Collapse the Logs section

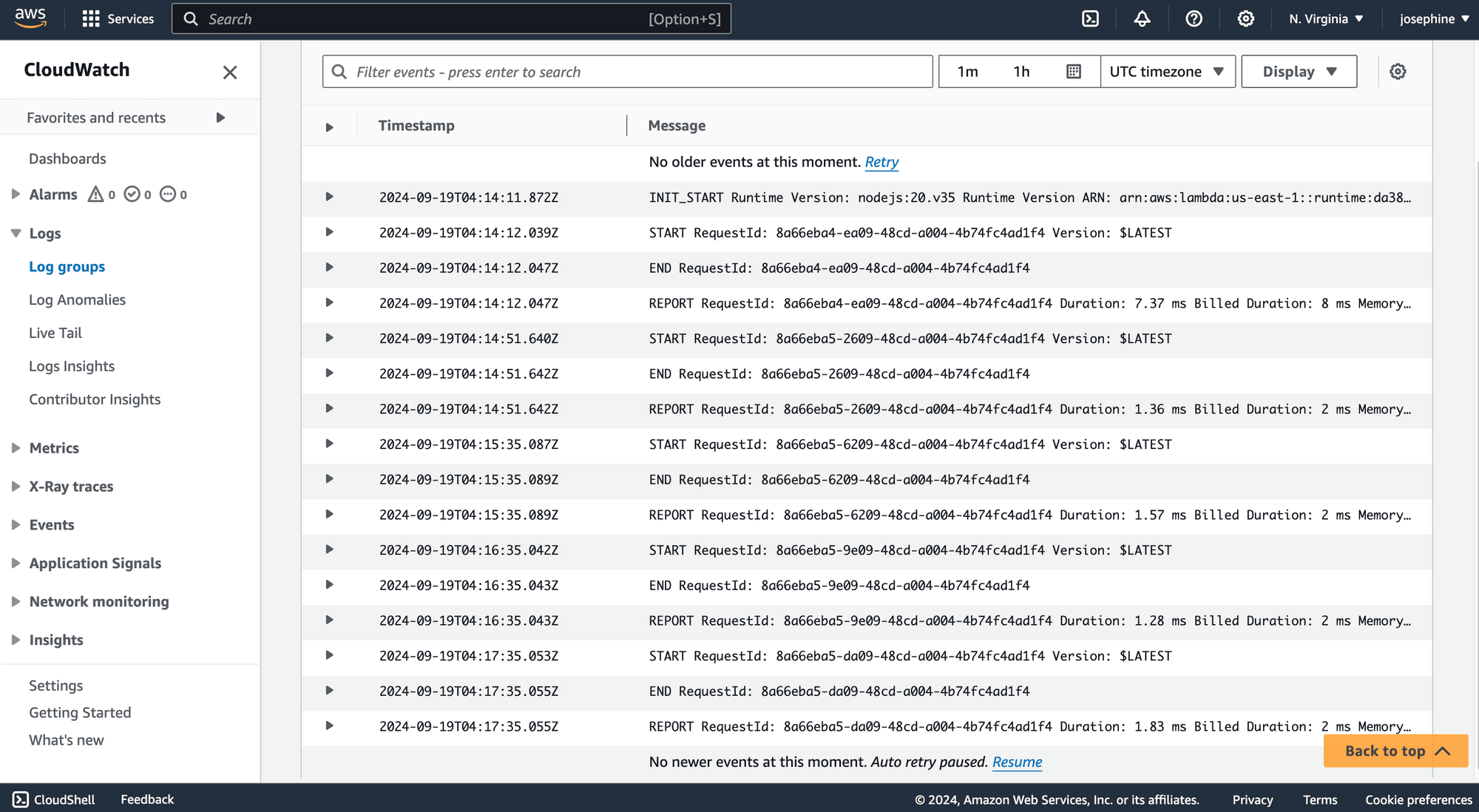coord(16,233)
